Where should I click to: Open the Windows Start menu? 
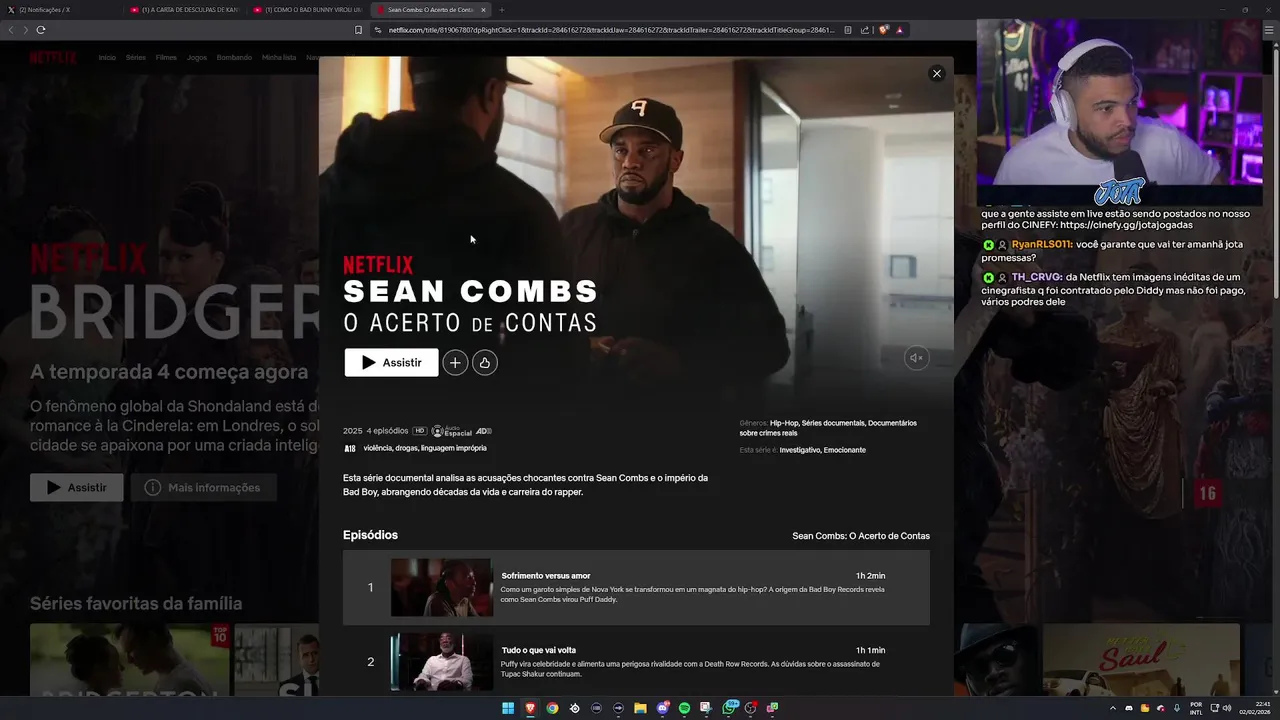[x=508, y=708]
